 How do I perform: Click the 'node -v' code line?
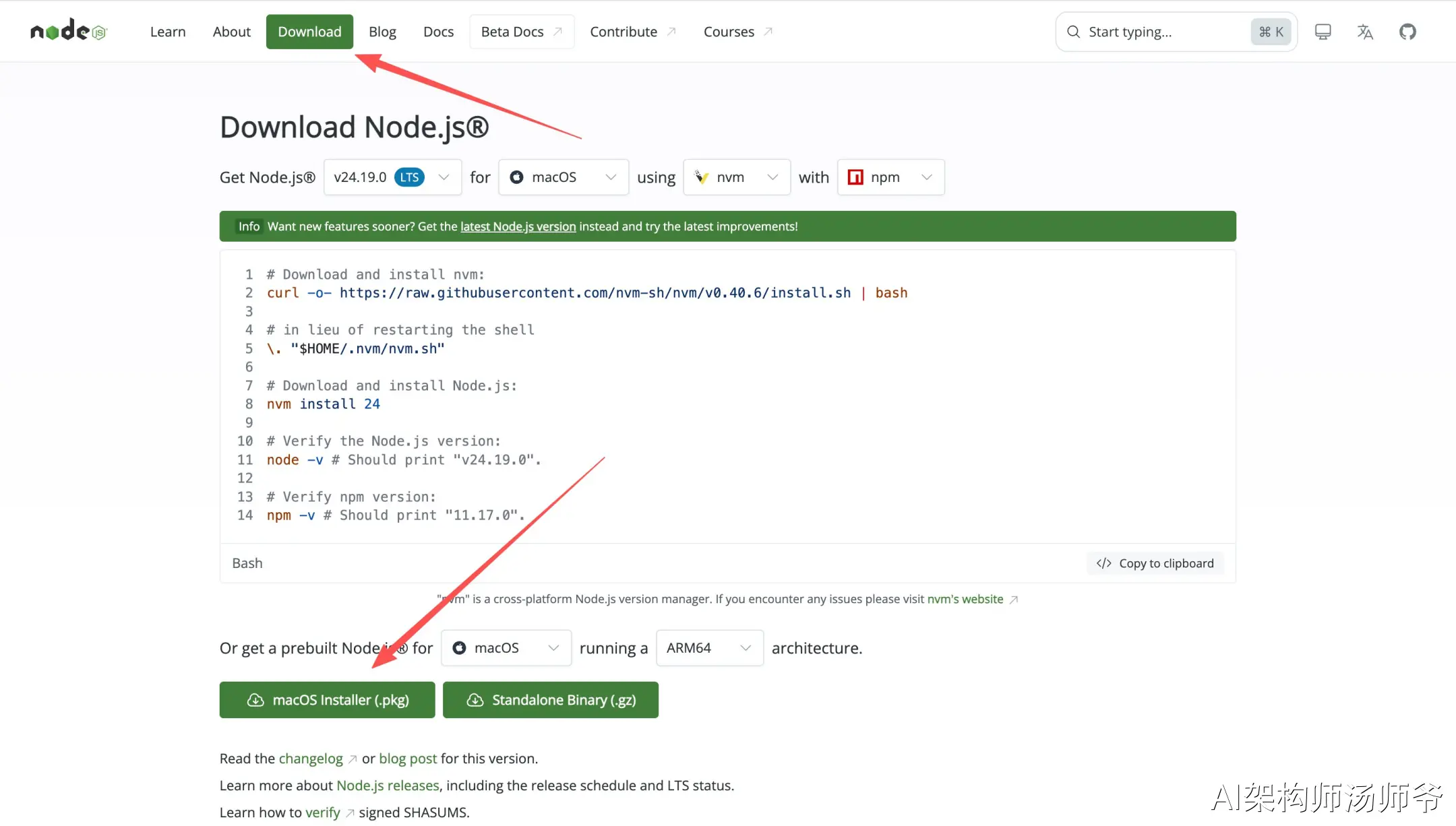[404, 459]
